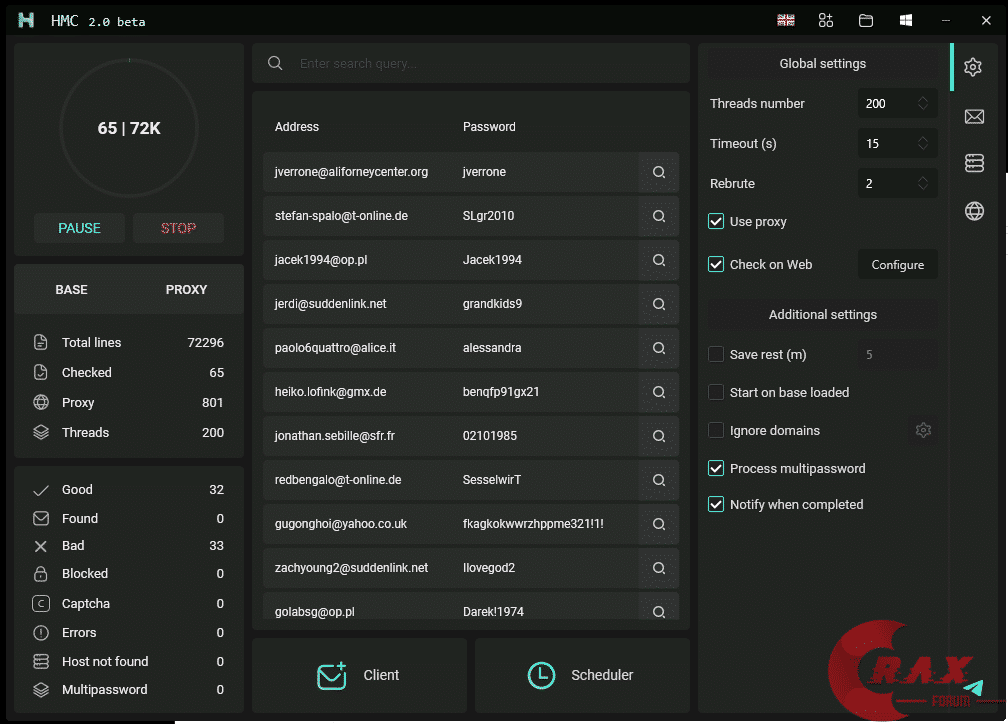Adjust the Threads number stepper arrows
Viewport: 1008px width, 724px height.
point(923,103)
